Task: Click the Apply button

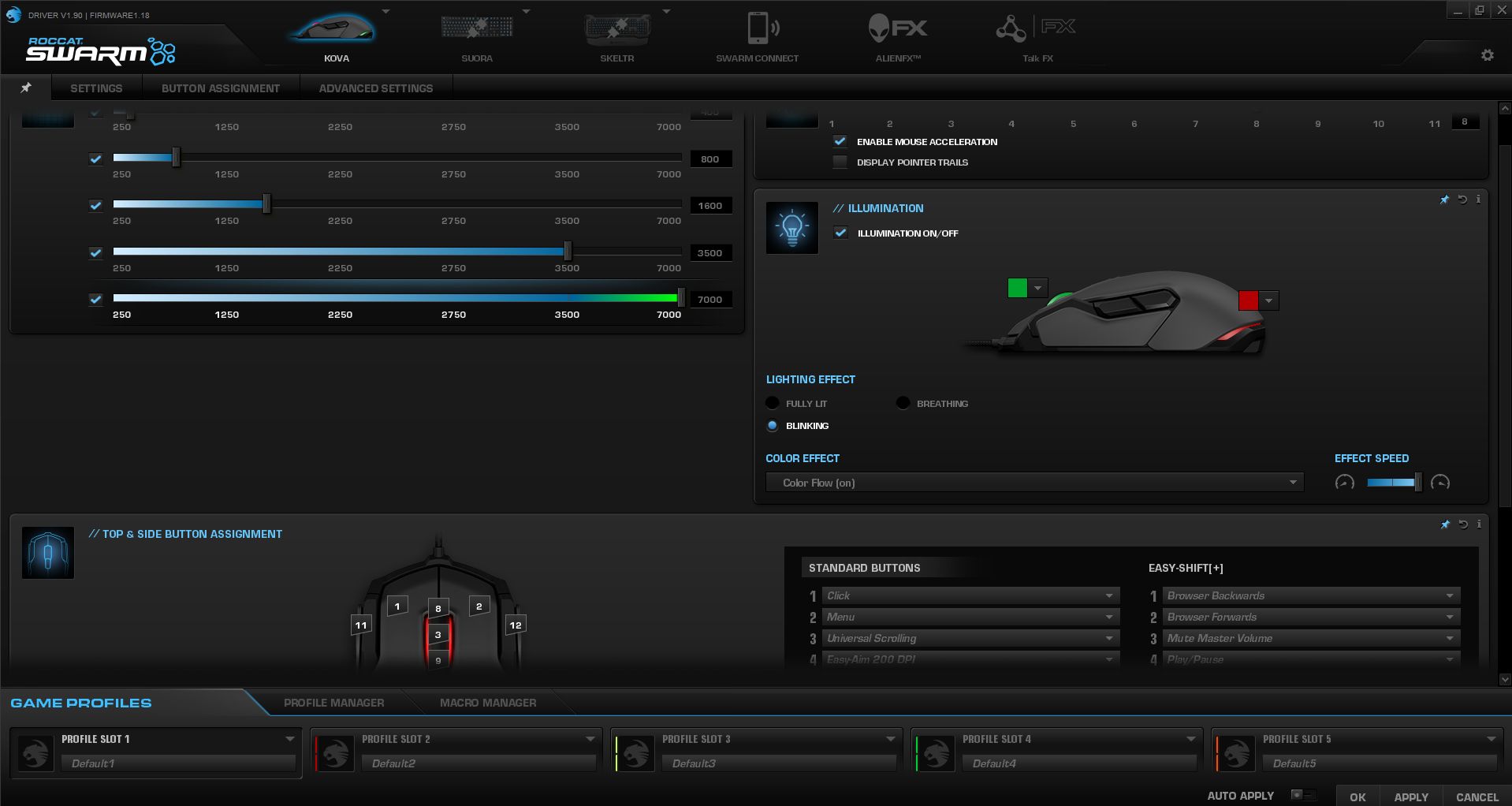Action: pos(1411,797)
